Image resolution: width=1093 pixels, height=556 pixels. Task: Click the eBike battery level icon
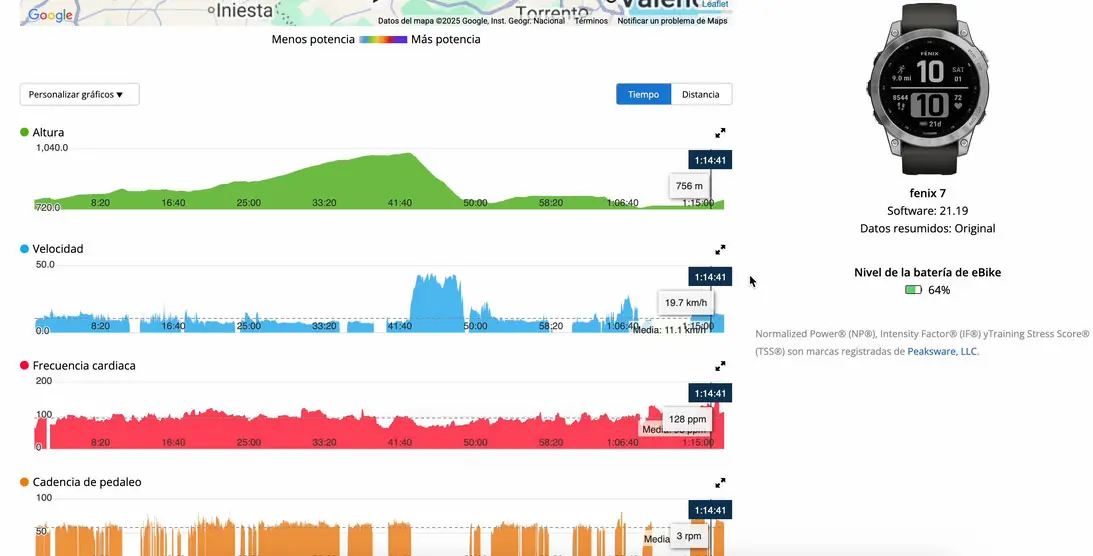[x=913, y=290]
